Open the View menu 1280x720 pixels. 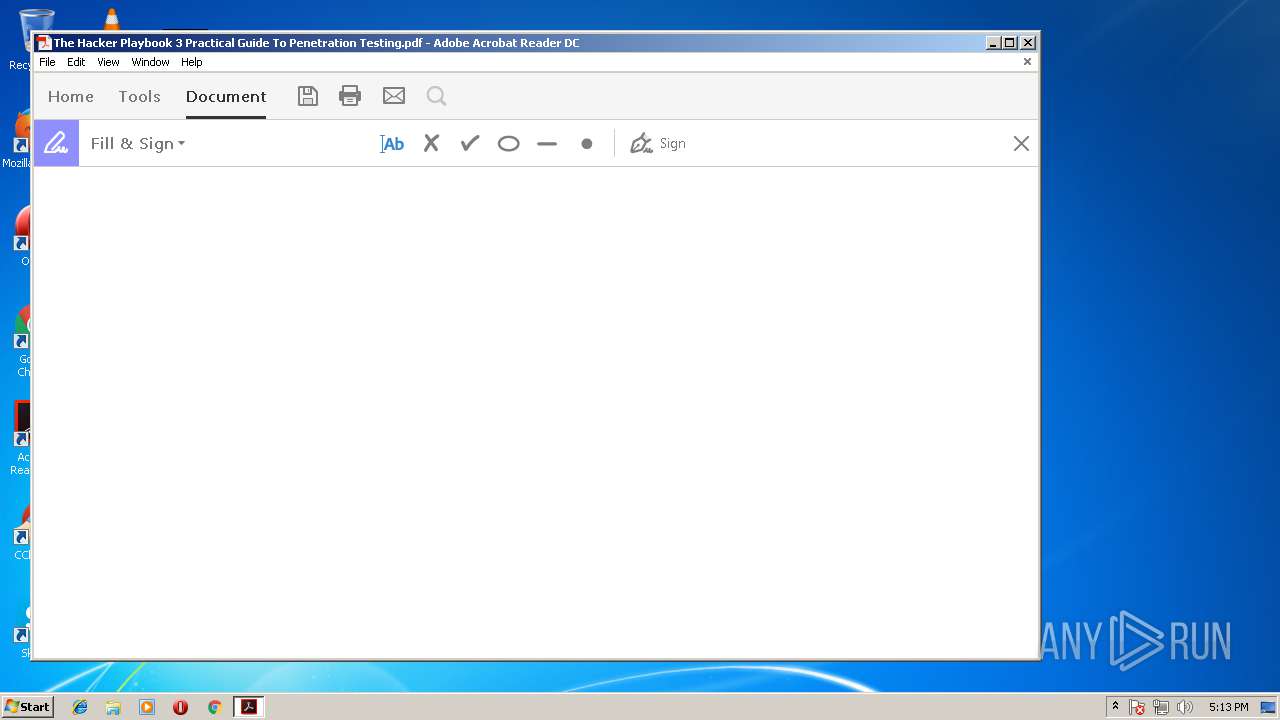[108, 62]
